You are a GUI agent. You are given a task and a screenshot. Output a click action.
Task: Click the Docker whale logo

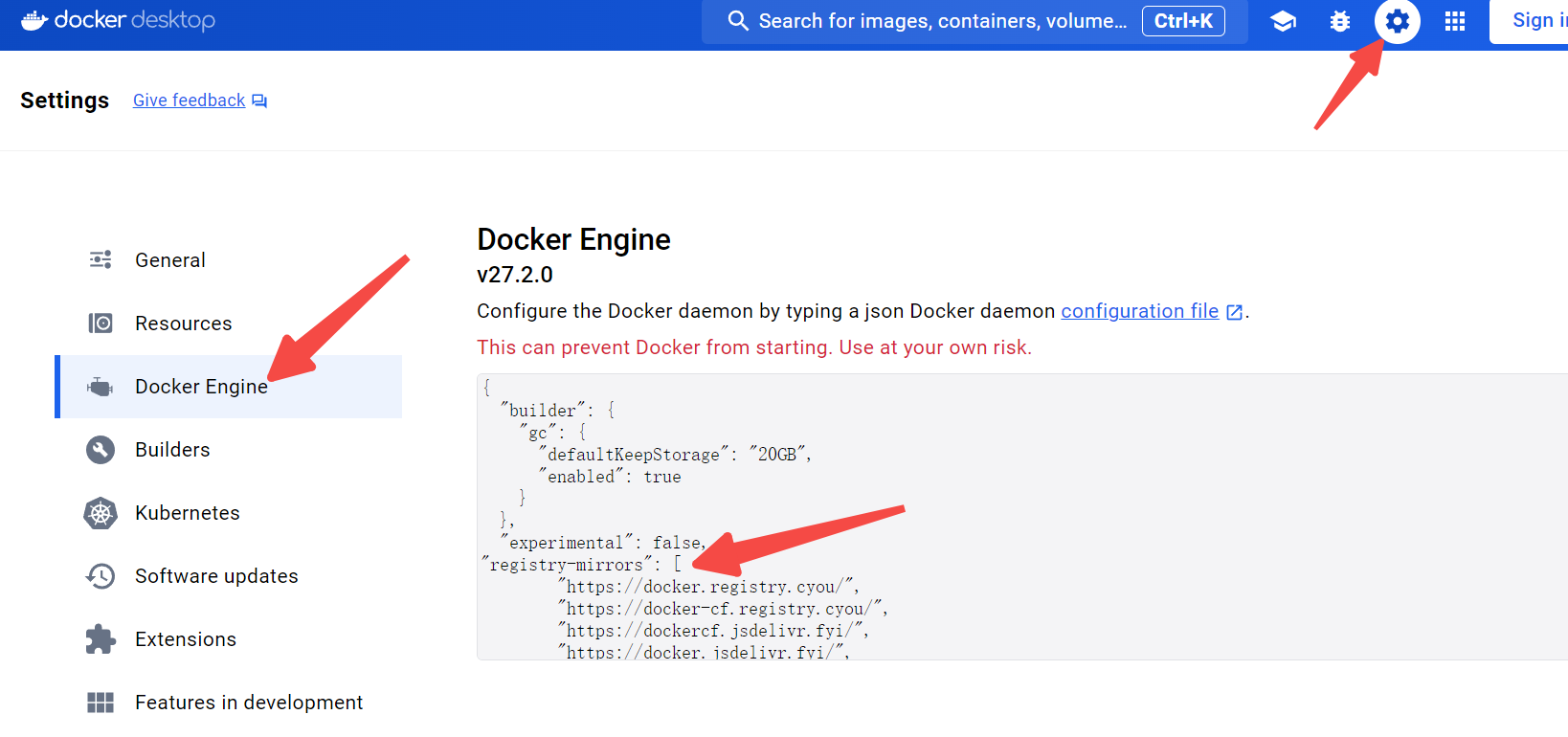[x=34, y=20]
